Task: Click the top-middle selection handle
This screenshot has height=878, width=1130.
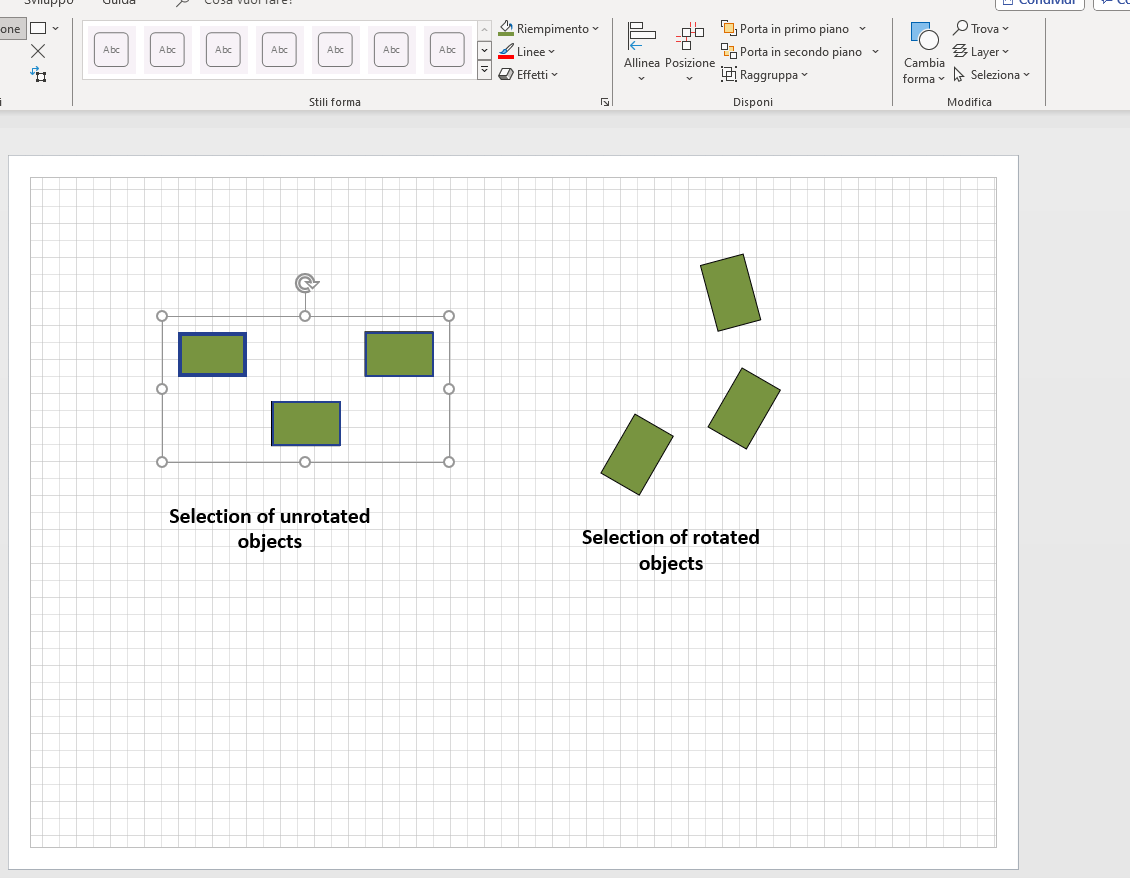Action: pos(305,316)
